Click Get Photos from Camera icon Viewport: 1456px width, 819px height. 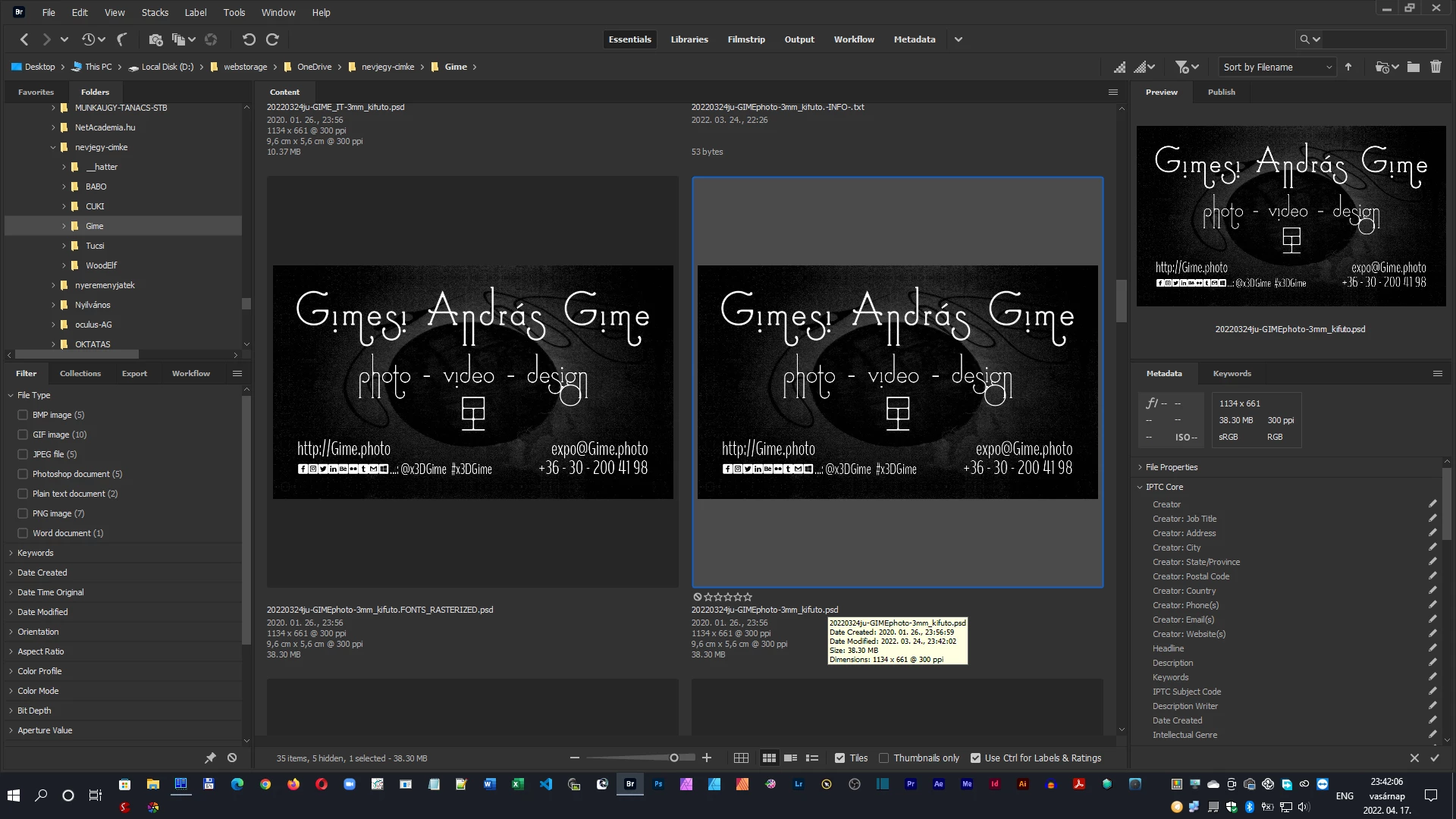(x=155, y=39)
